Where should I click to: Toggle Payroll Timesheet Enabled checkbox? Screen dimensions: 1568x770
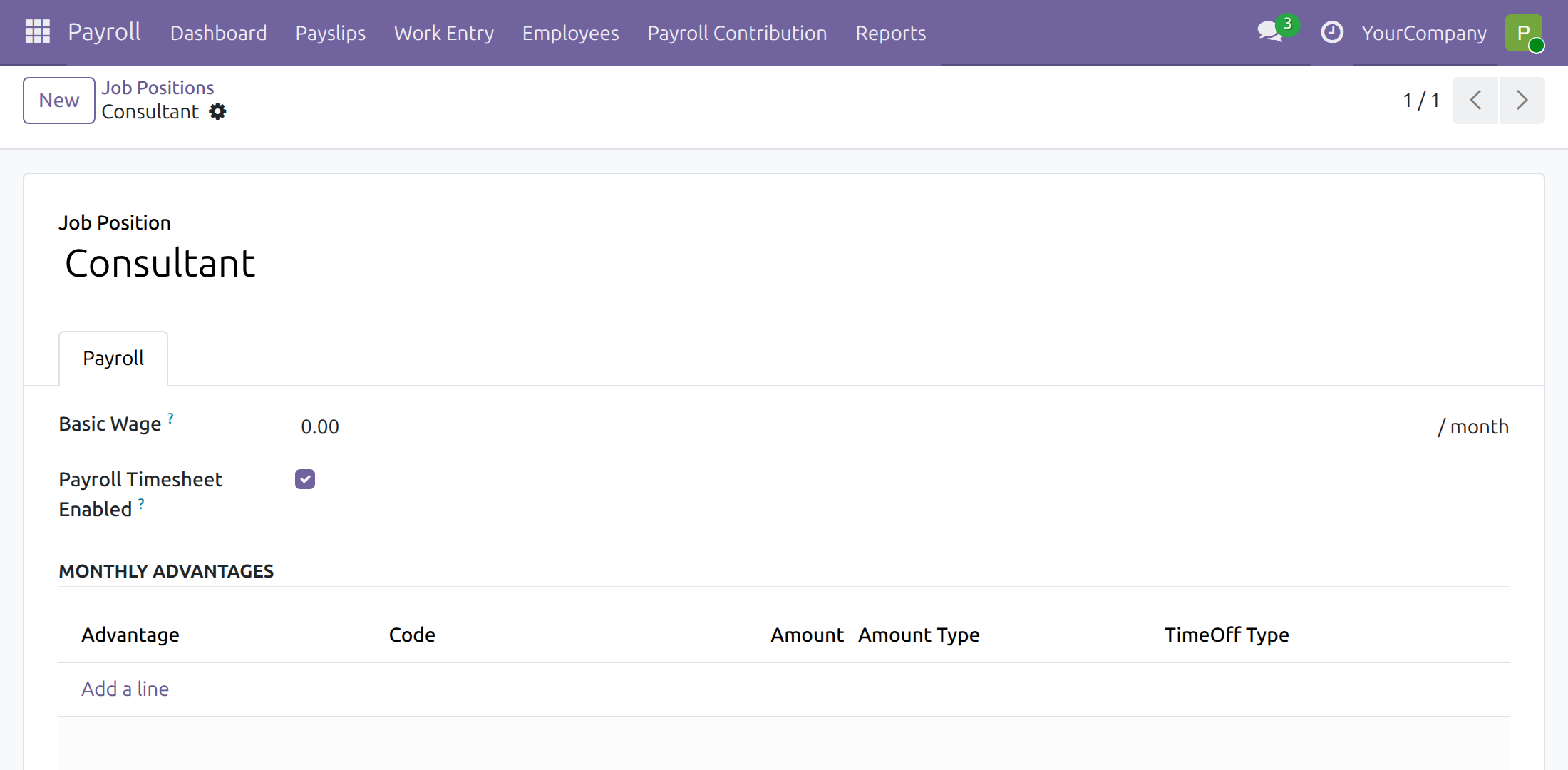(x=305, y=479)
